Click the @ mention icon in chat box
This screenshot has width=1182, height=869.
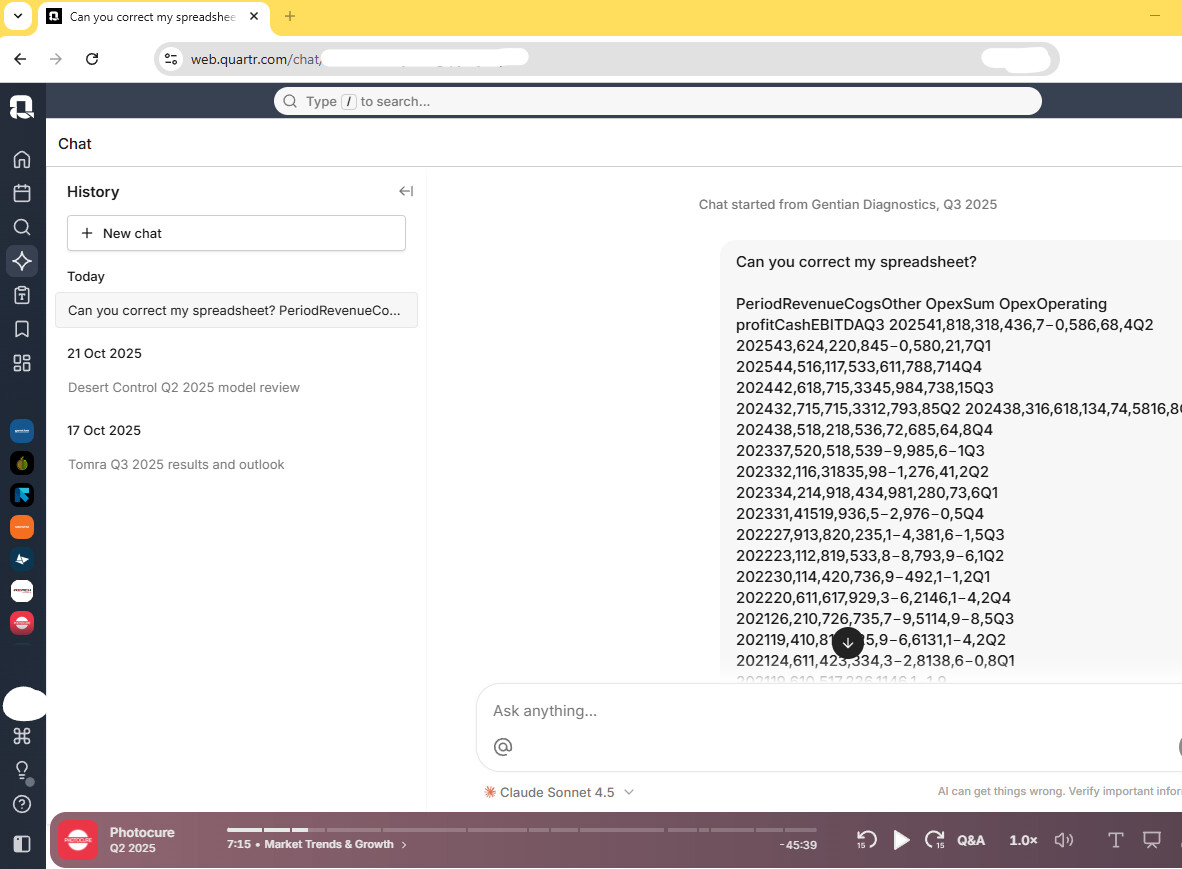coord(504,746)
